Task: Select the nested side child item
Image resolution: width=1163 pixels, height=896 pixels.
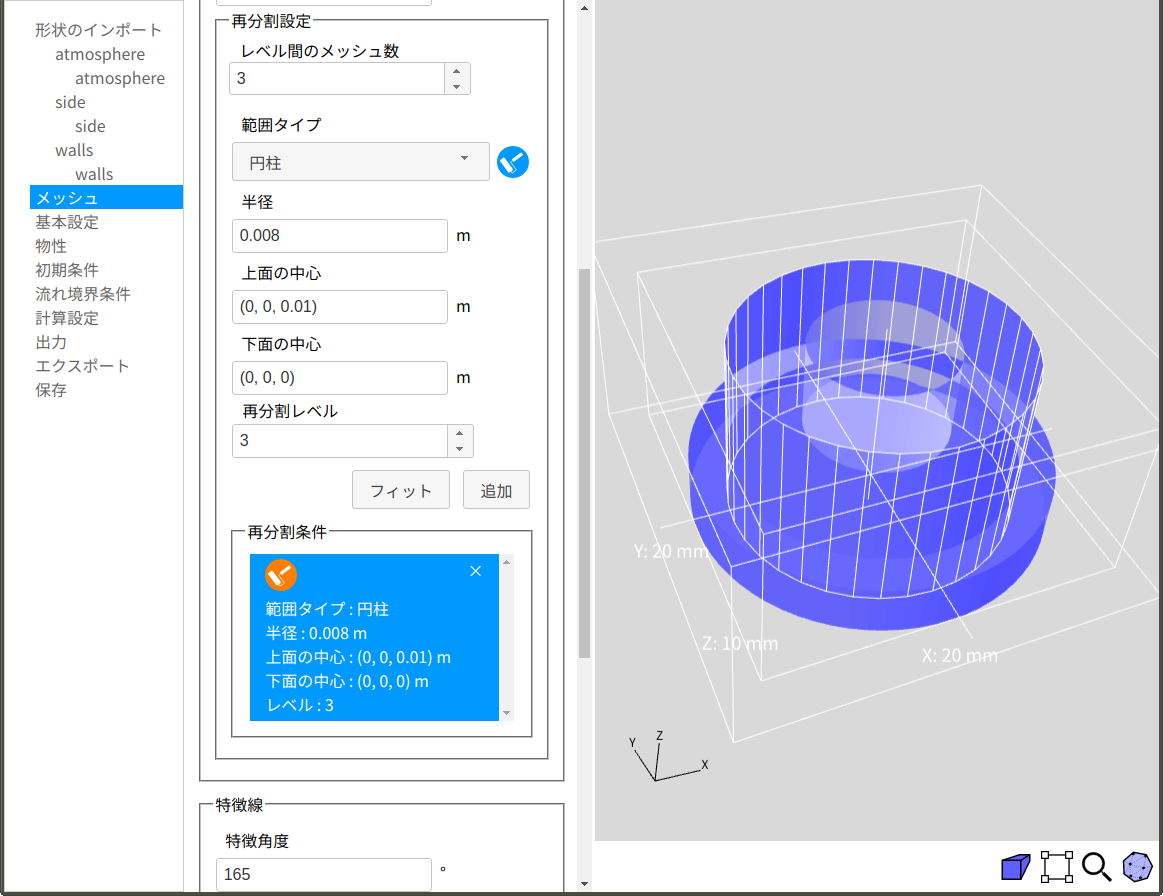Action: tap(90, 126)
